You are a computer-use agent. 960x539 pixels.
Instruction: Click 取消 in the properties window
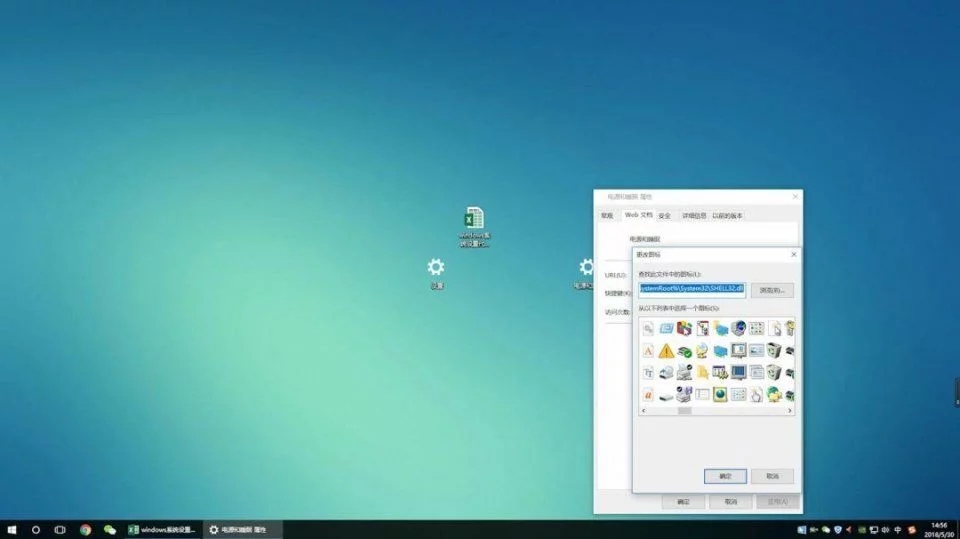tap(730, 502)
